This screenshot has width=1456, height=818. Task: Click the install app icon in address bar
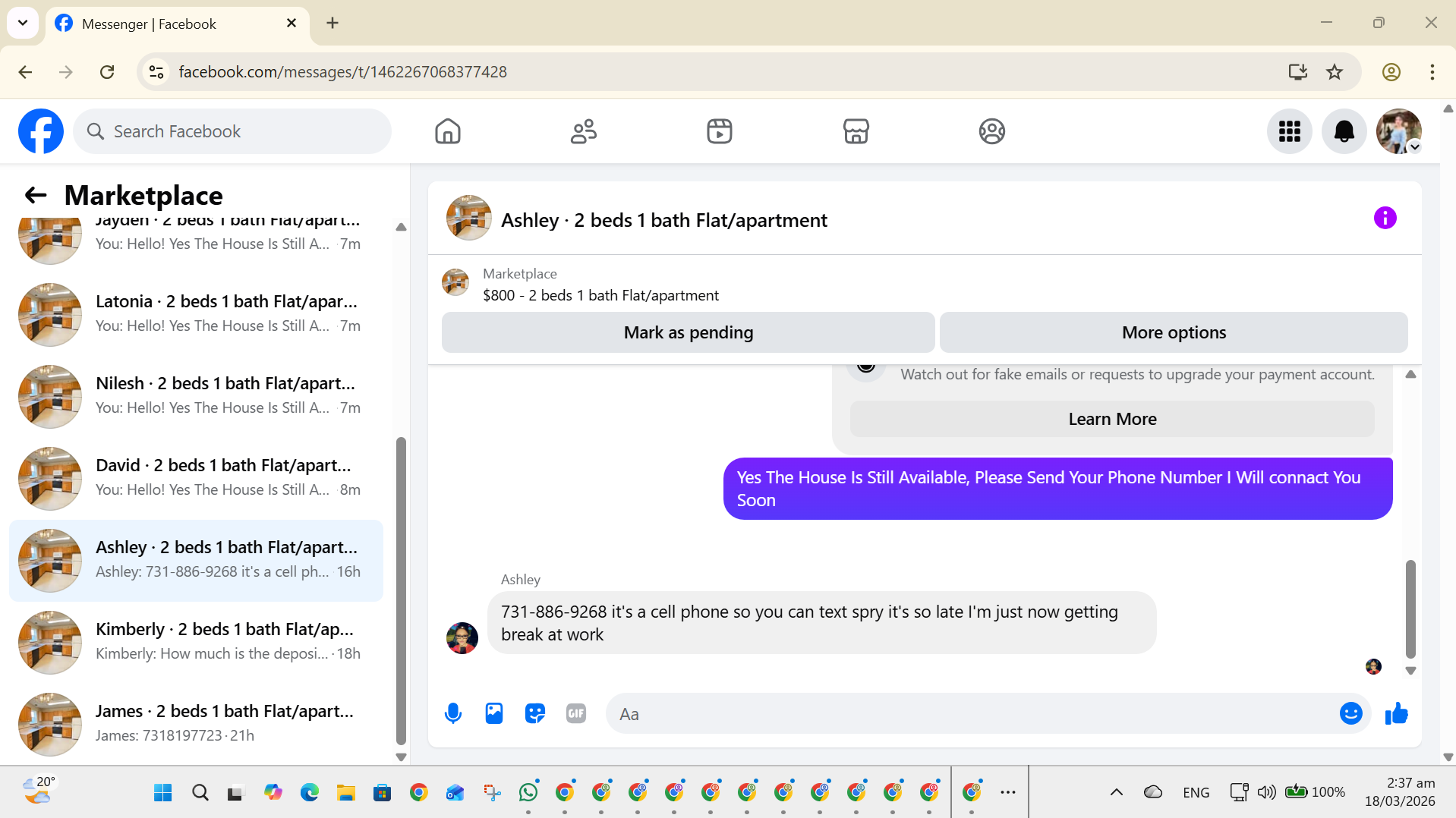tap(1297, 72)
